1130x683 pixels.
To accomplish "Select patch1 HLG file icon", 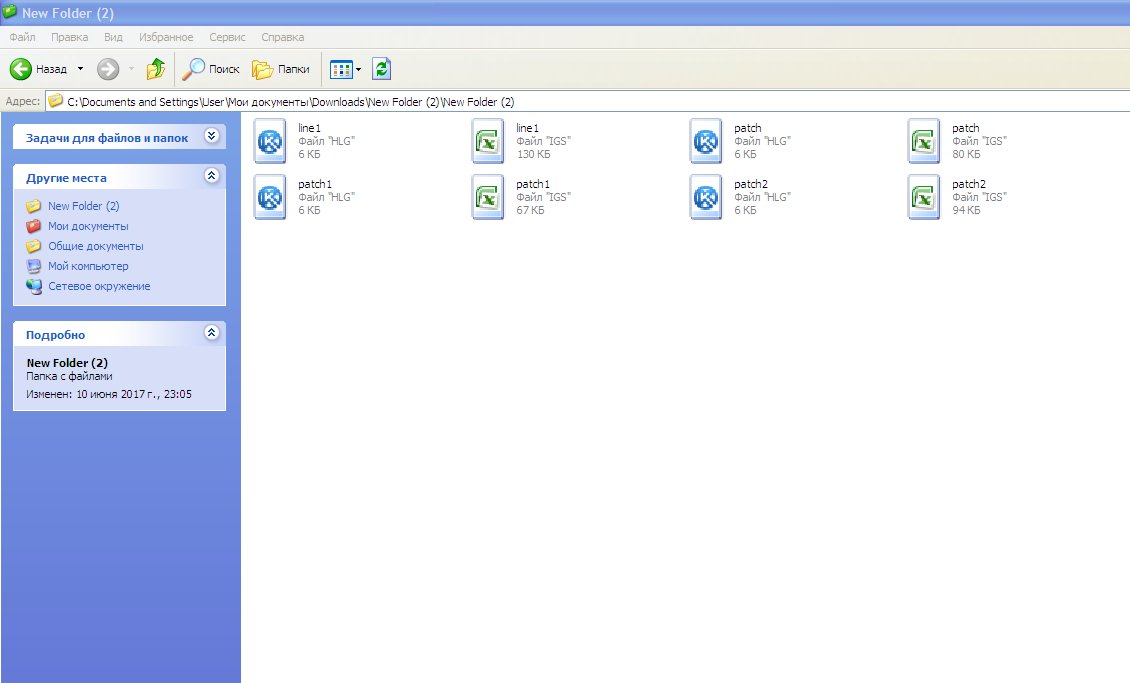I will [x=270, y=197].
